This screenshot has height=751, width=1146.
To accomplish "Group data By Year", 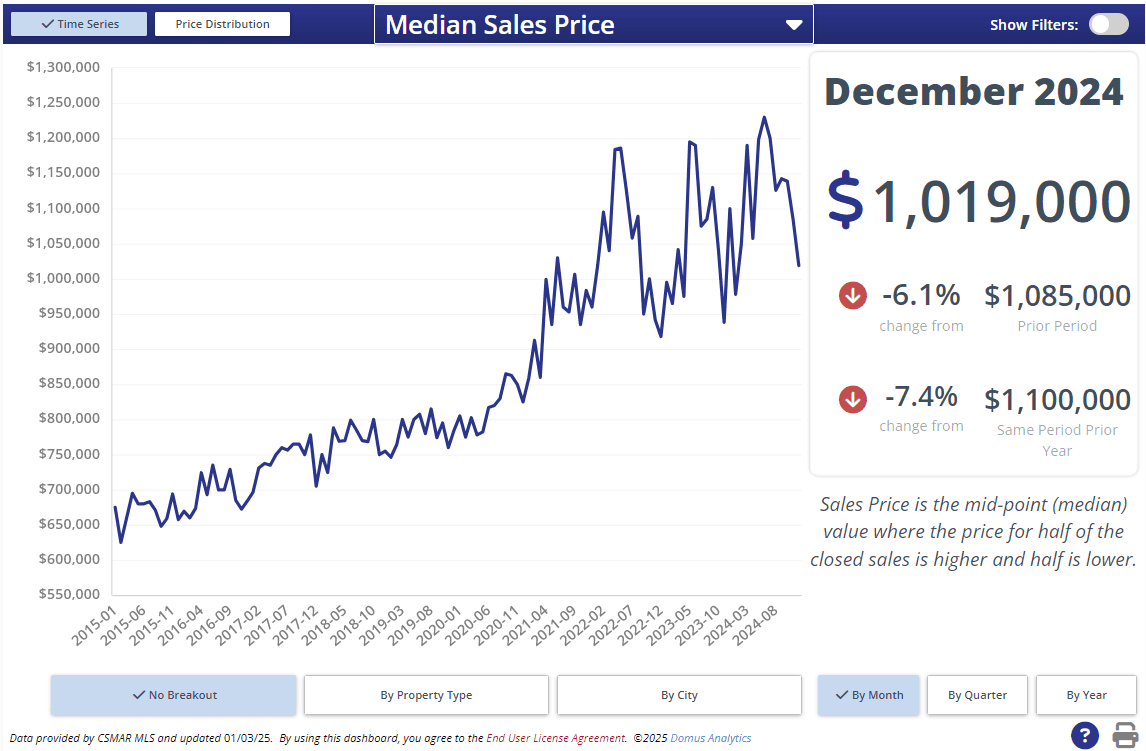I will (1086, 695).
